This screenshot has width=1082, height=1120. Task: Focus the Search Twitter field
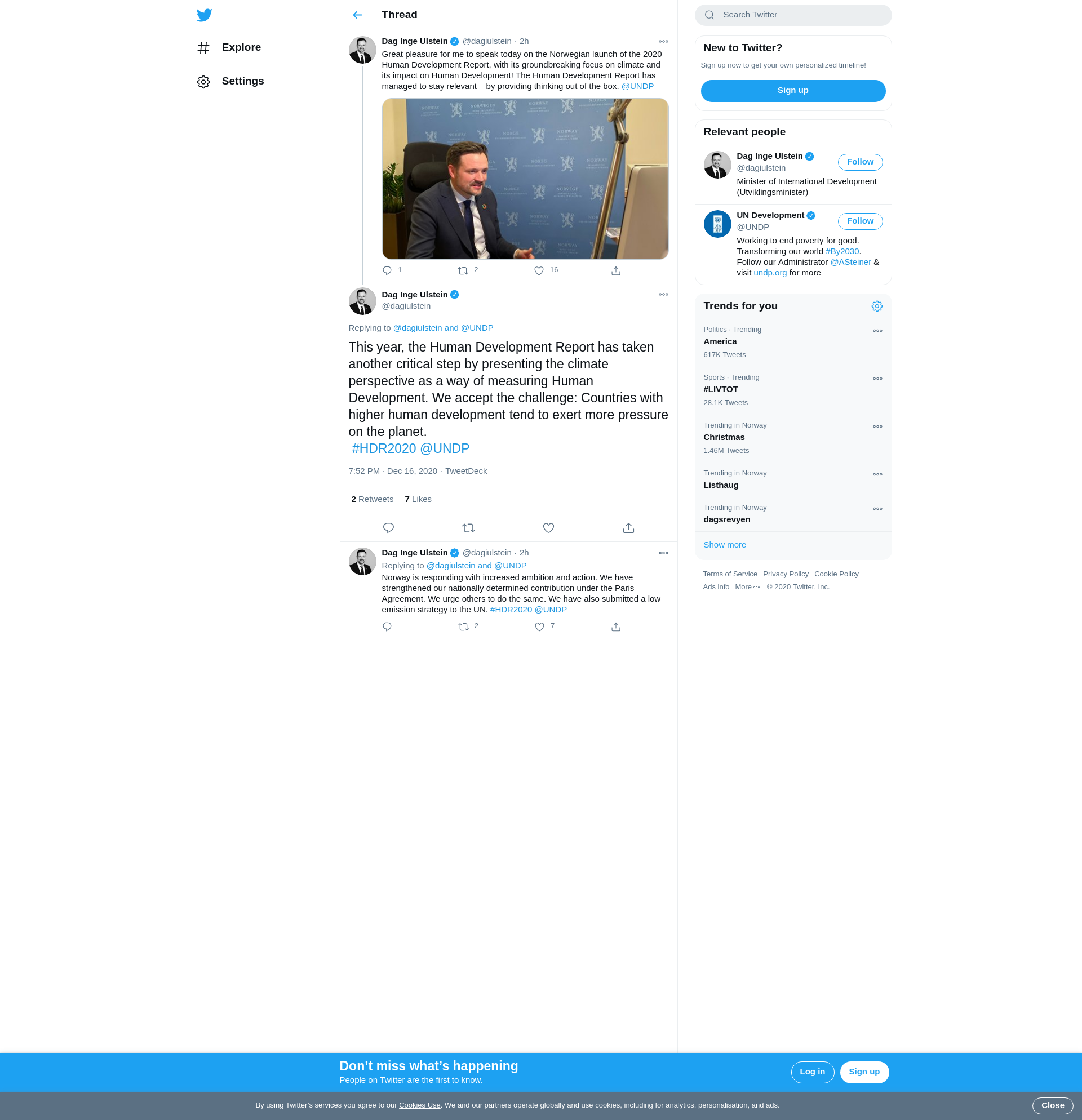click(x=793, y=15)
